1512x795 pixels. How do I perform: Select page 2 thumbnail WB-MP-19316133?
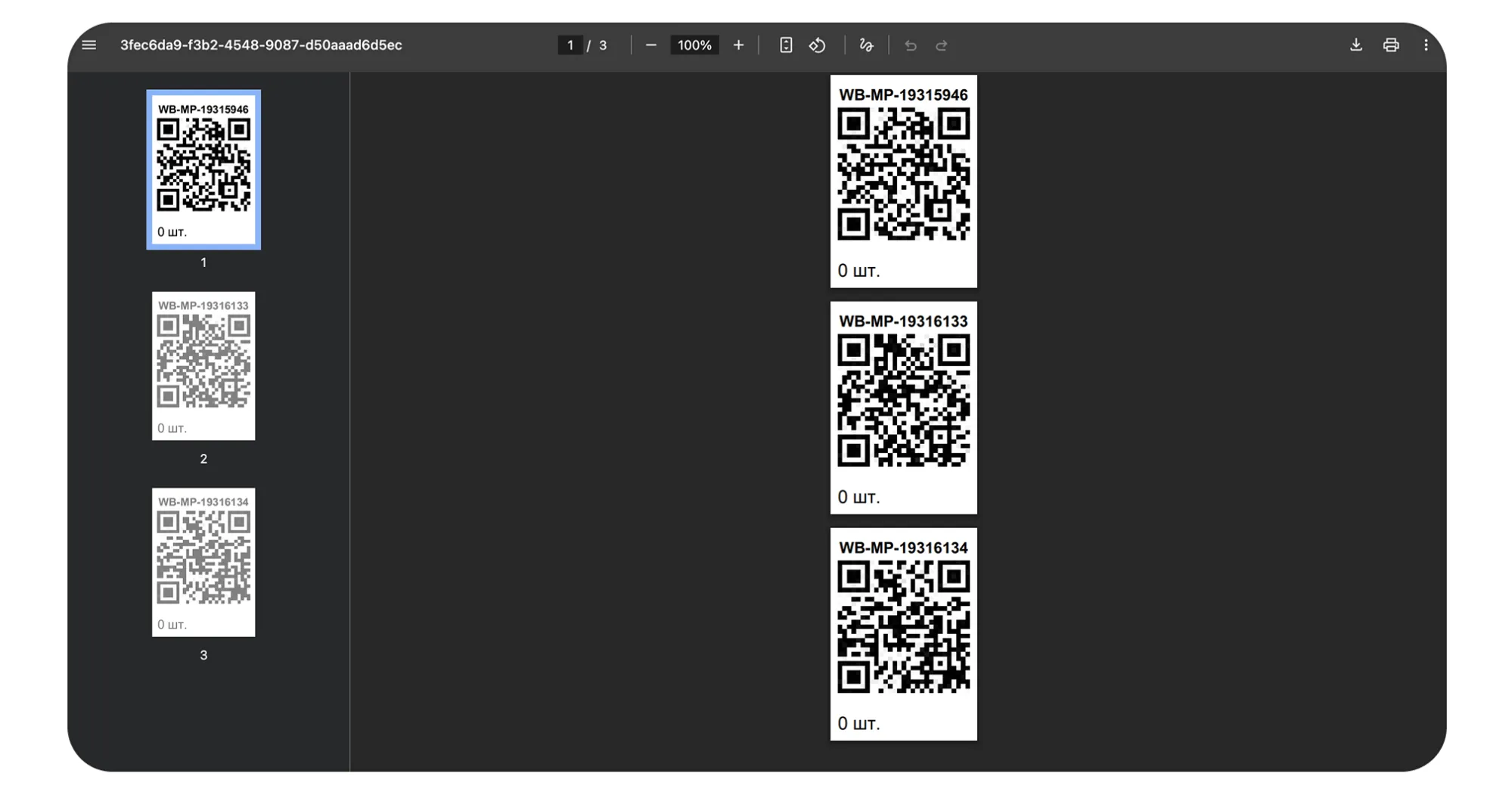click(203, 366)
